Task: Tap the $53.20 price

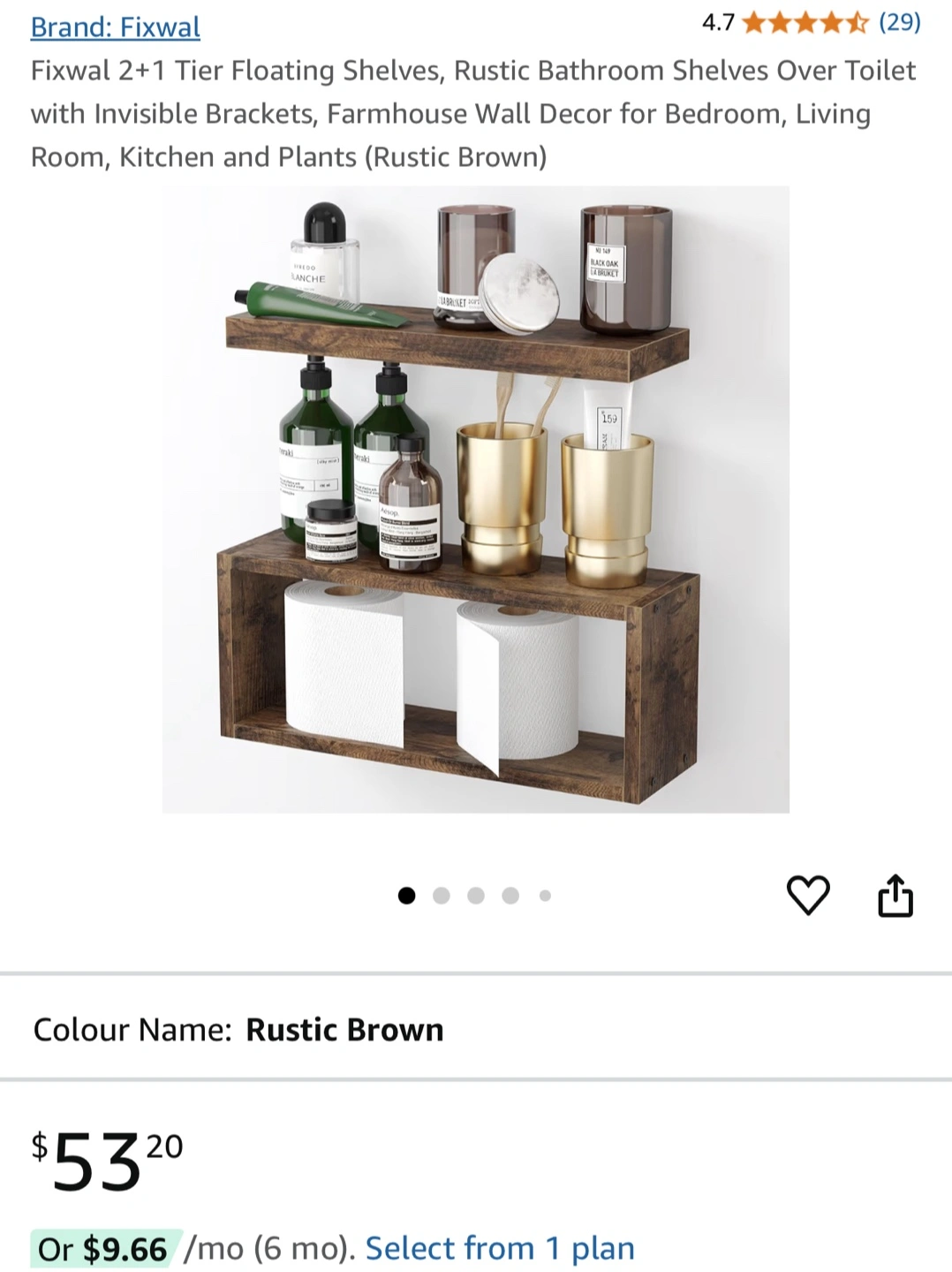Action: pos(108,1162)
